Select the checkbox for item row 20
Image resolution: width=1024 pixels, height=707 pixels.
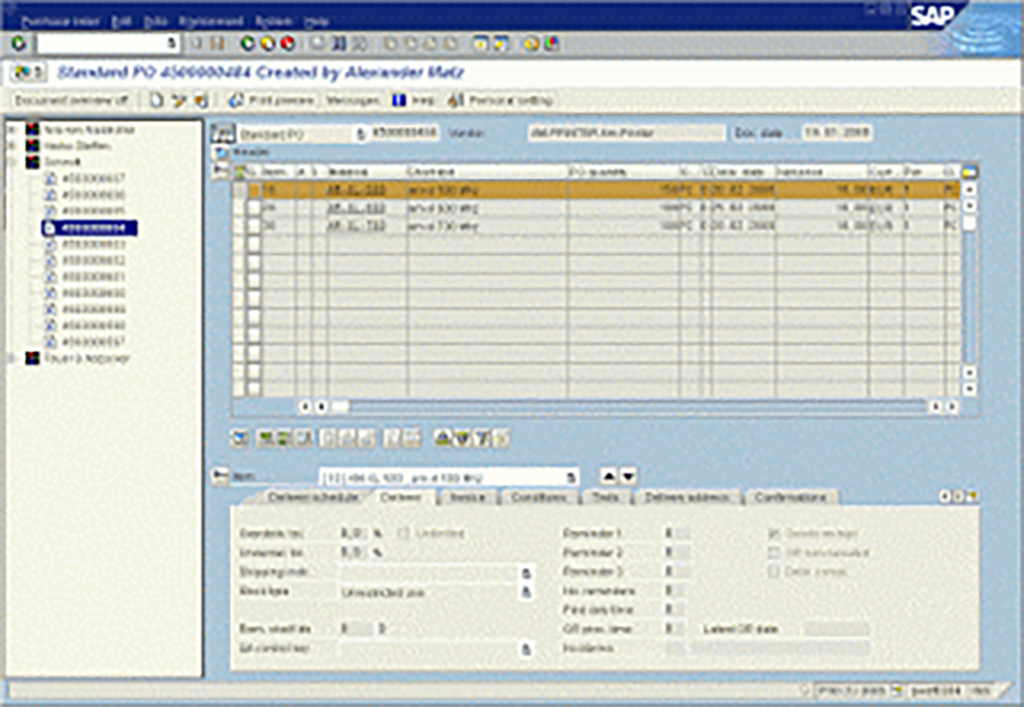click(254, 207)
